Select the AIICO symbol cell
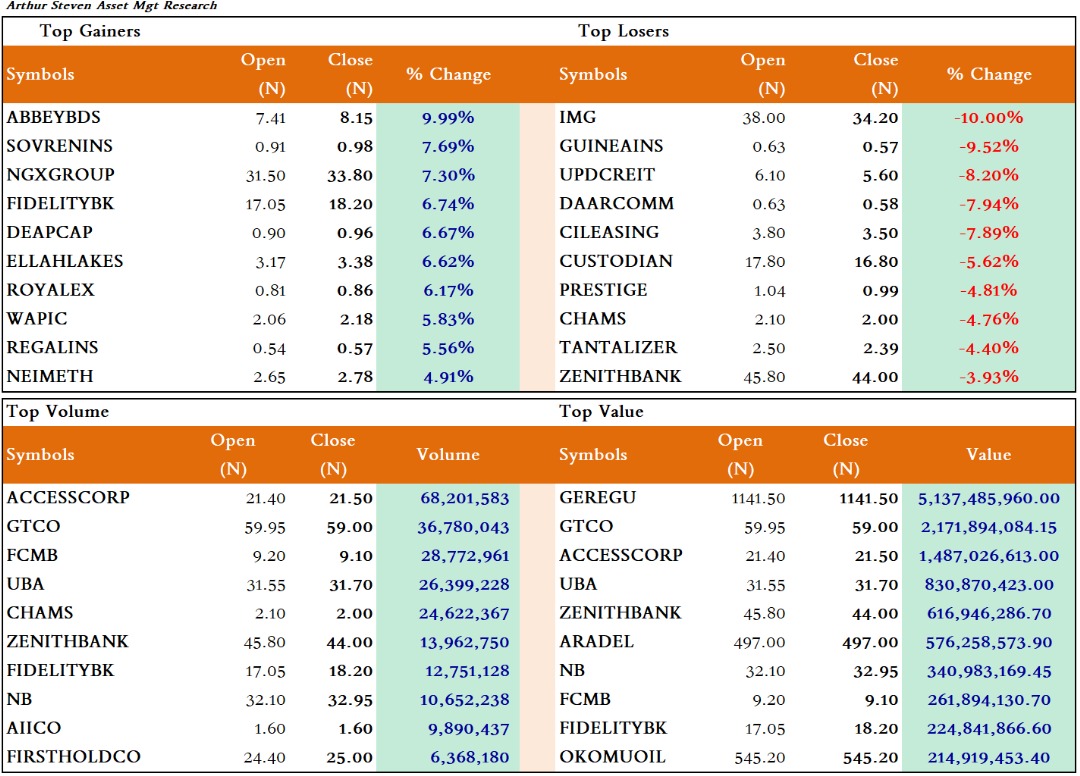 34,728
